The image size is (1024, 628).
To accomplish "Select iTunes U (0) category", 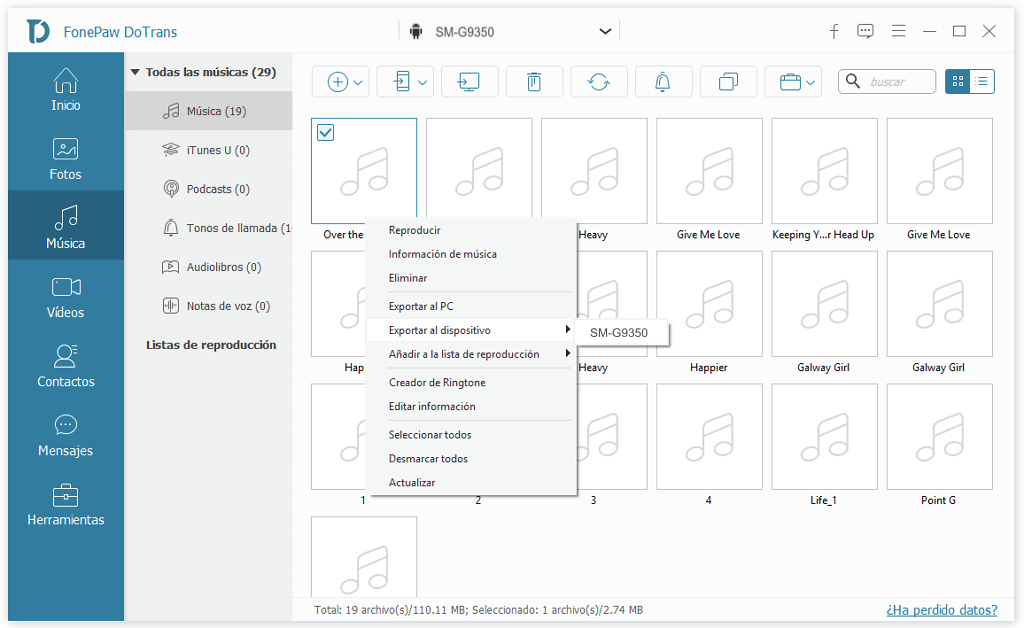I will click(208, 150).
